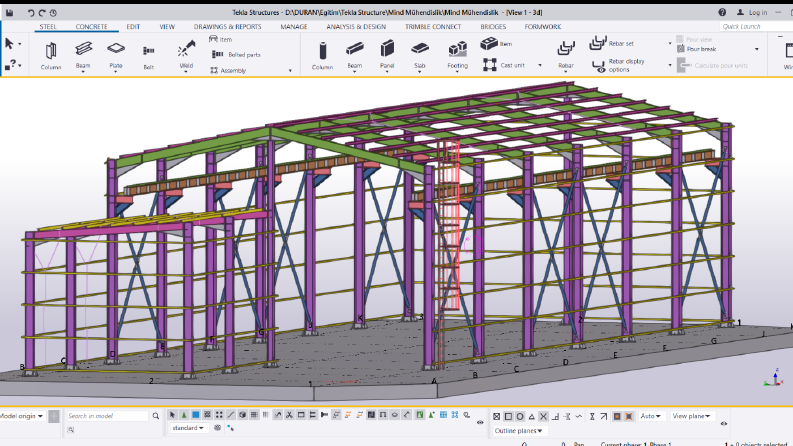The width and height of the screenshot is (793, 446).
Task: Open the undo history clock icon
Action: tap(53, 13)
